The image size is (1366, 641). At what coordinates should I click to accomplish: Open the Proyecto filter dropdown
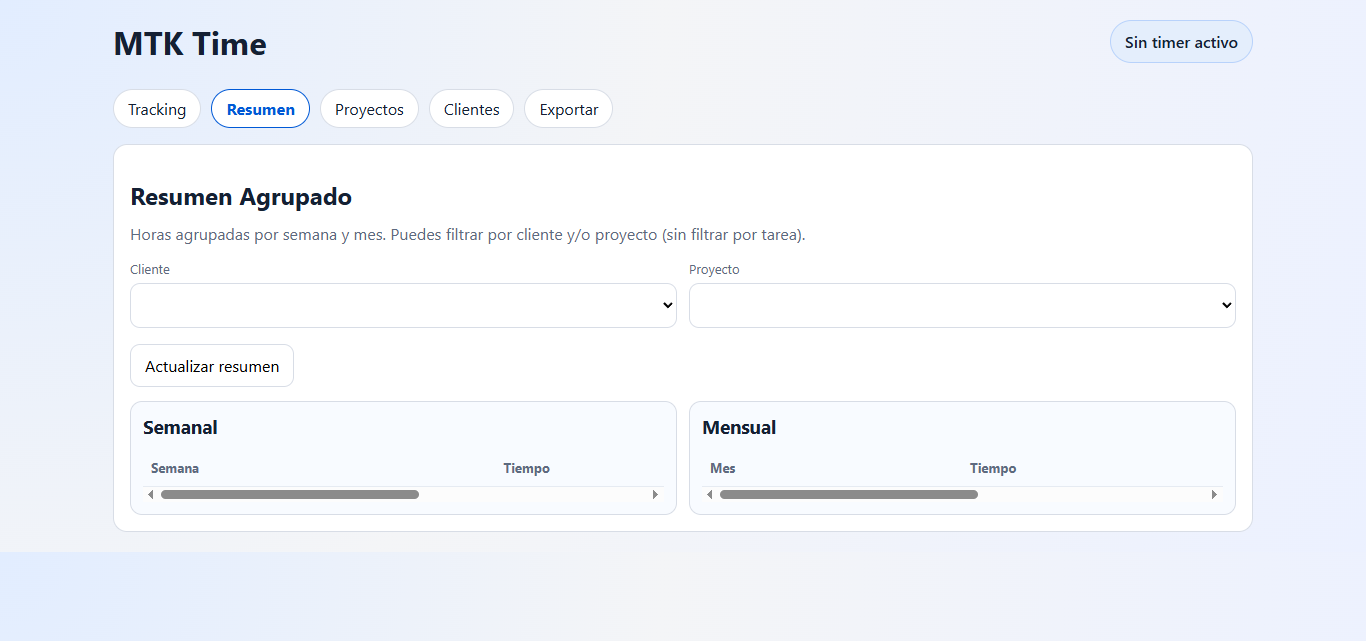tap(961, 305)
